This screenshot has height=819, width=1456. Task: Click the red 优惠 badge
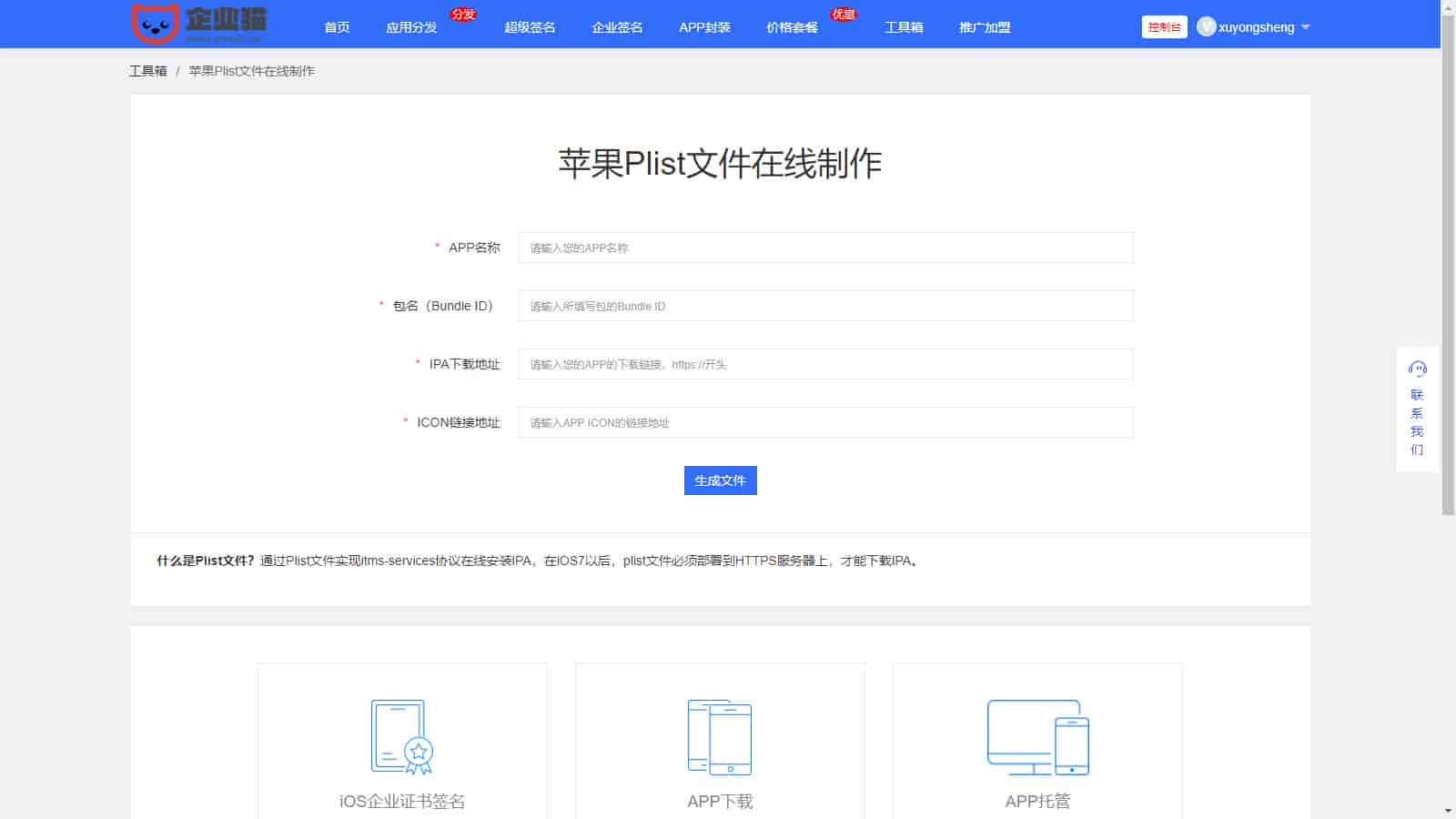844,15
